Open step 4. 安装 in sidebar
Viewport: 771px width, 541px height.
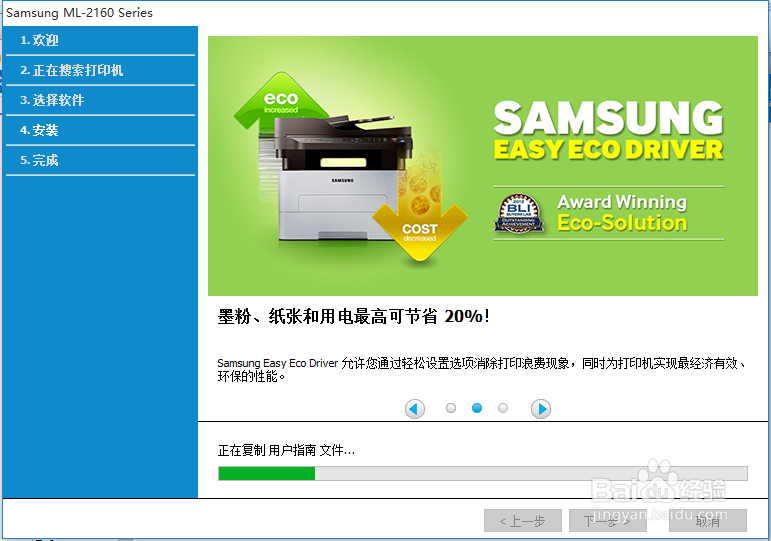100,130
